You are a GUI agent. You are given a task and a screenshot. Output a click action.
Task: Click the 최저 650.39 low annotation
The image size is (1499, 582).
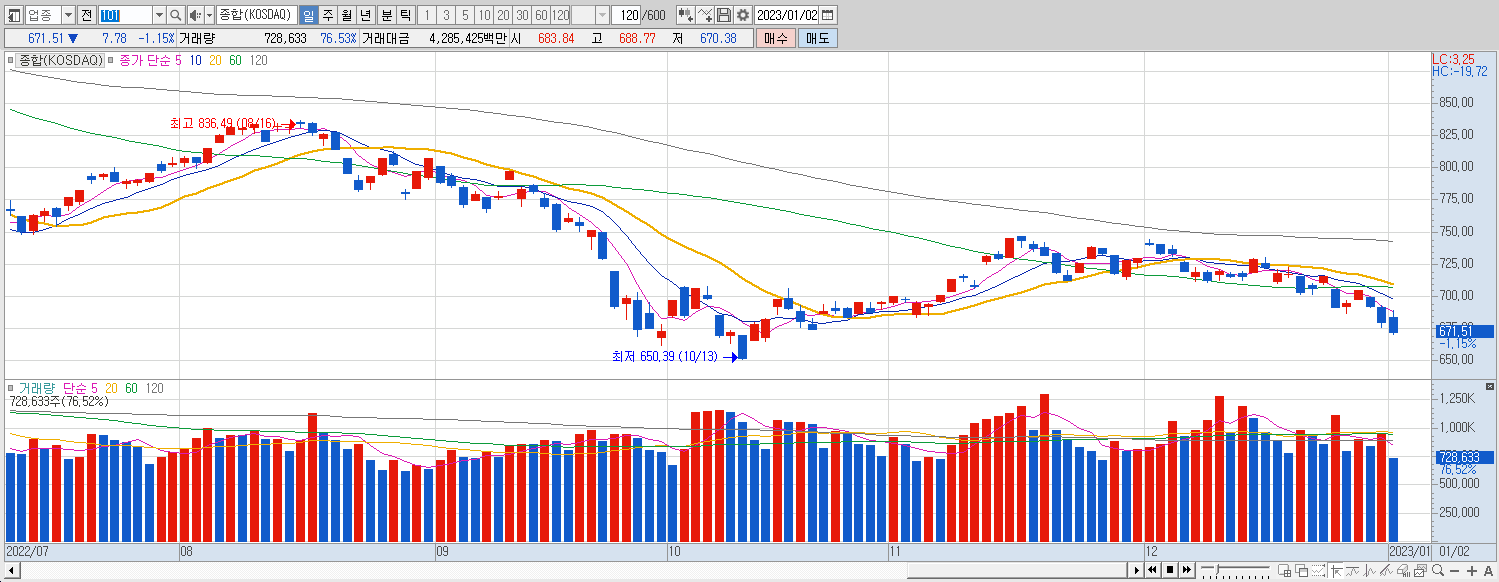tap(665, 356)
